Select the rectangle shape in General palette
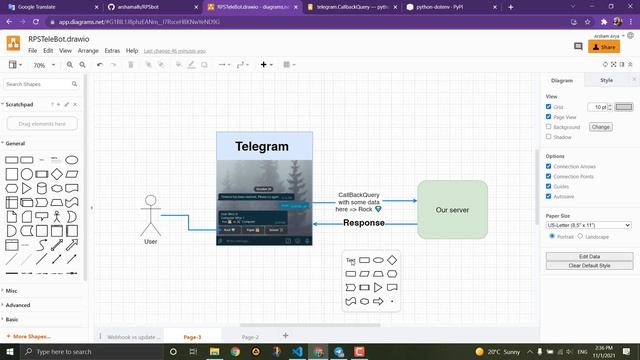Viewport: 640px width, 360px height. point(11,160)
